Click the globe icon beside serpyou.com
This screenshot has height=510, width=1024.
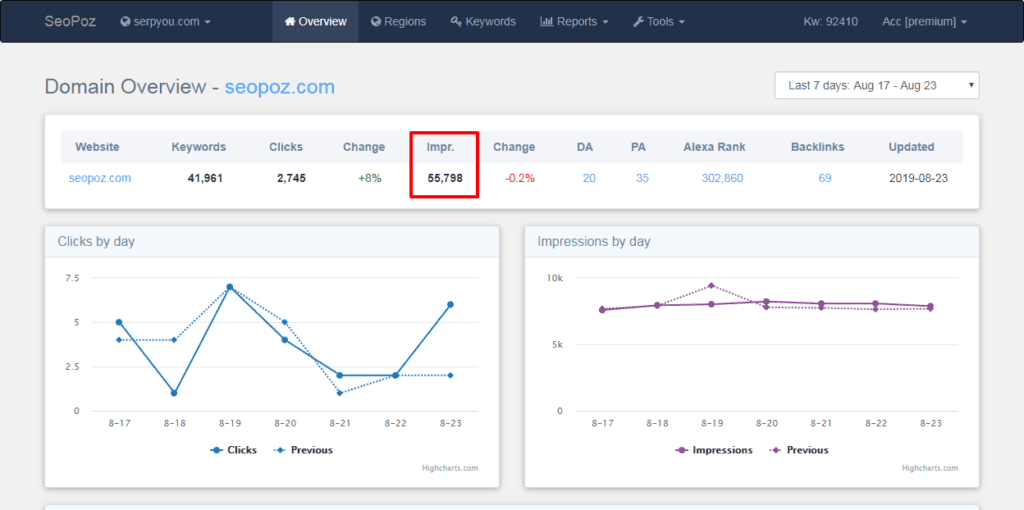pyautogui.click(x=125, y=22)
